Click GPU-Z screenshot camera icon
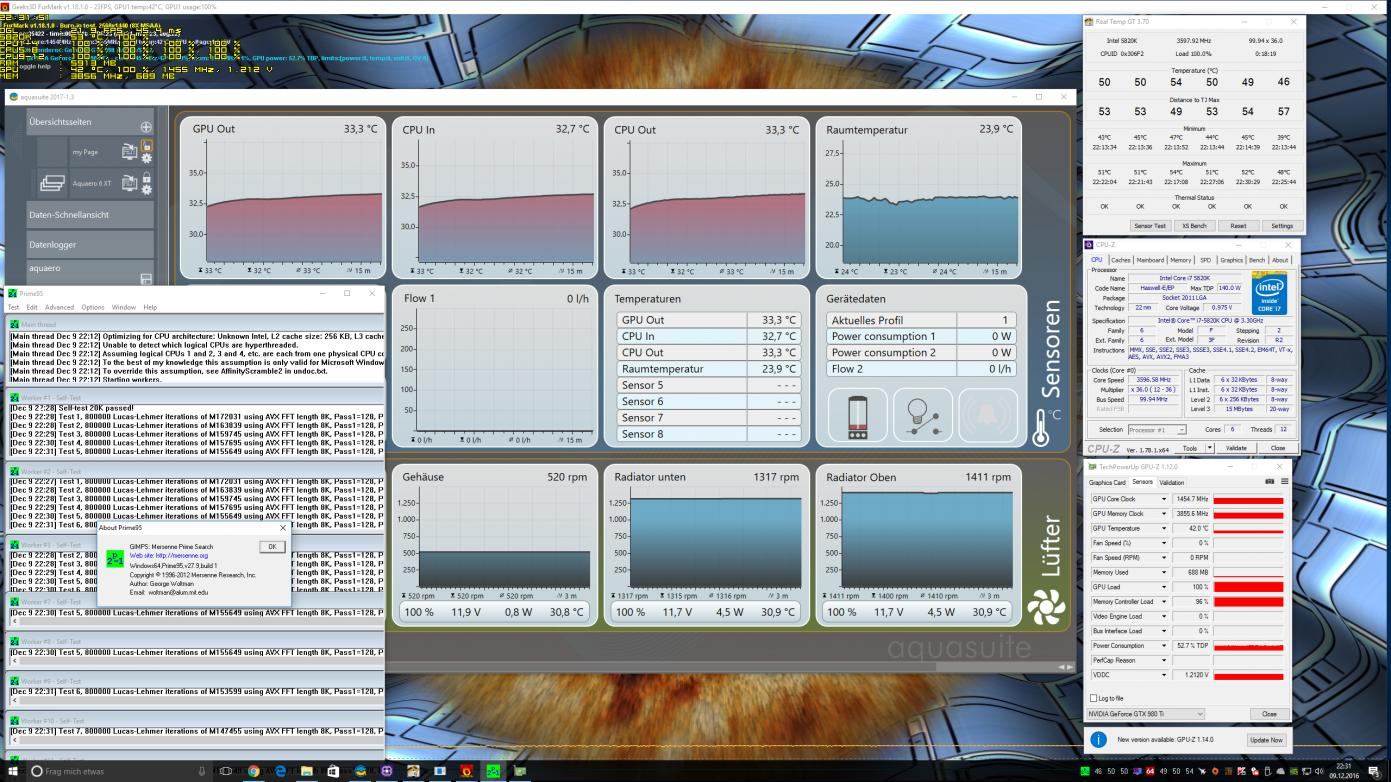Screen dimensions: 1391x782 [x=1270, y=482]
